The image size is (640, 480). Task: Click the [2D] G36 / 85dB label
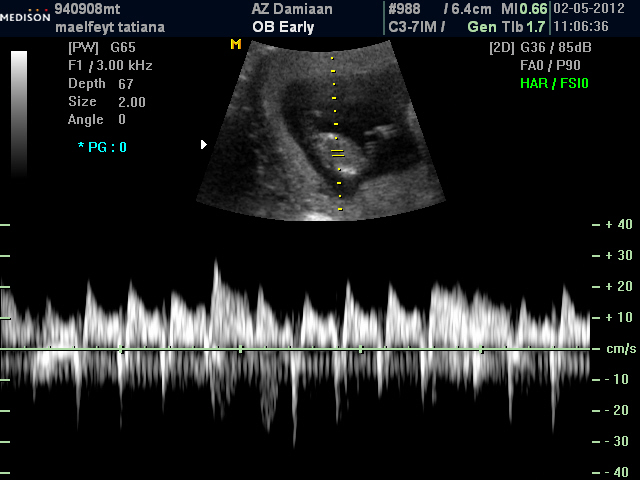pos(540,48)
